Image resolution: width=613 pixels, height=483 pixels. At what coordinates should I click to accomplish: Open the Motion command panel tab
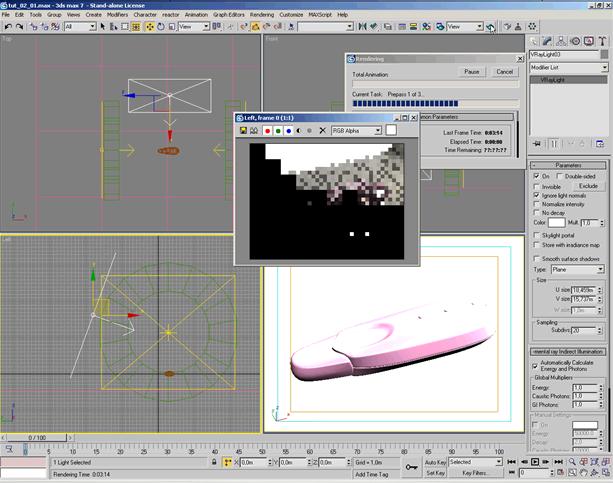[575, 41]
